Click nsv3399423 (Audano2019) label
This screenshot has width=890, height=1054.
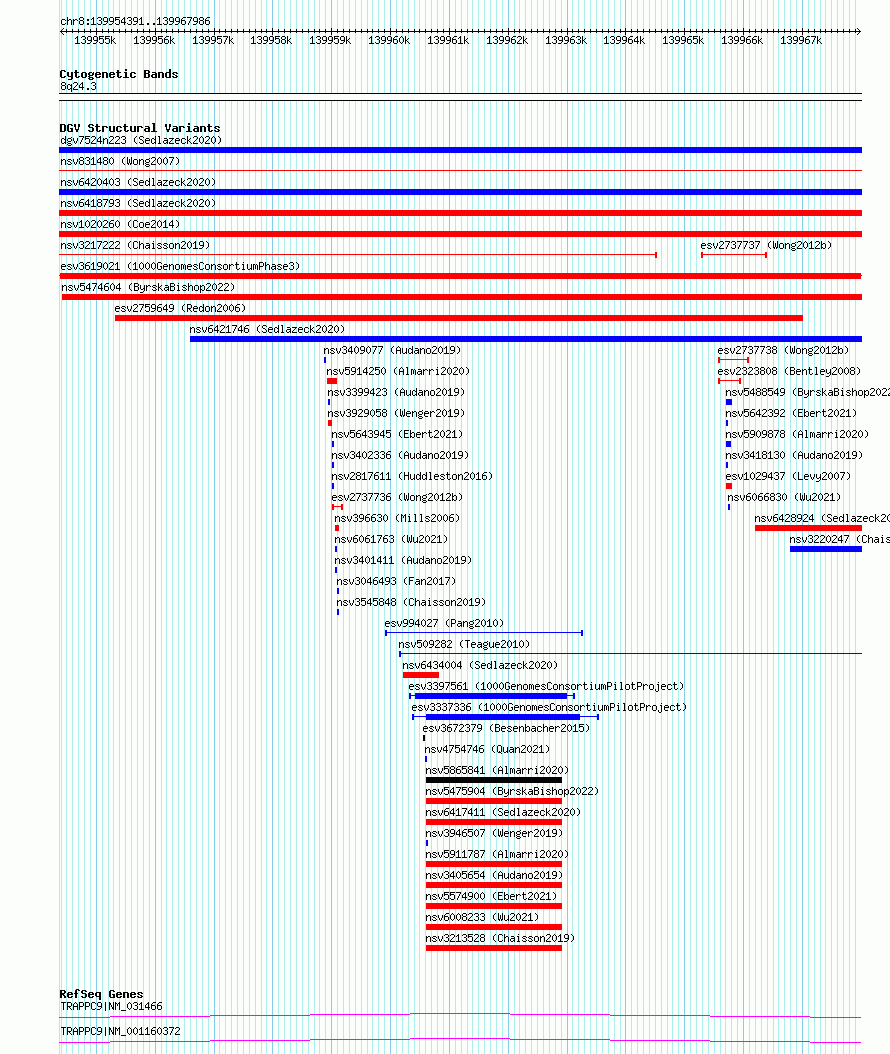click(x=396, y=393)
